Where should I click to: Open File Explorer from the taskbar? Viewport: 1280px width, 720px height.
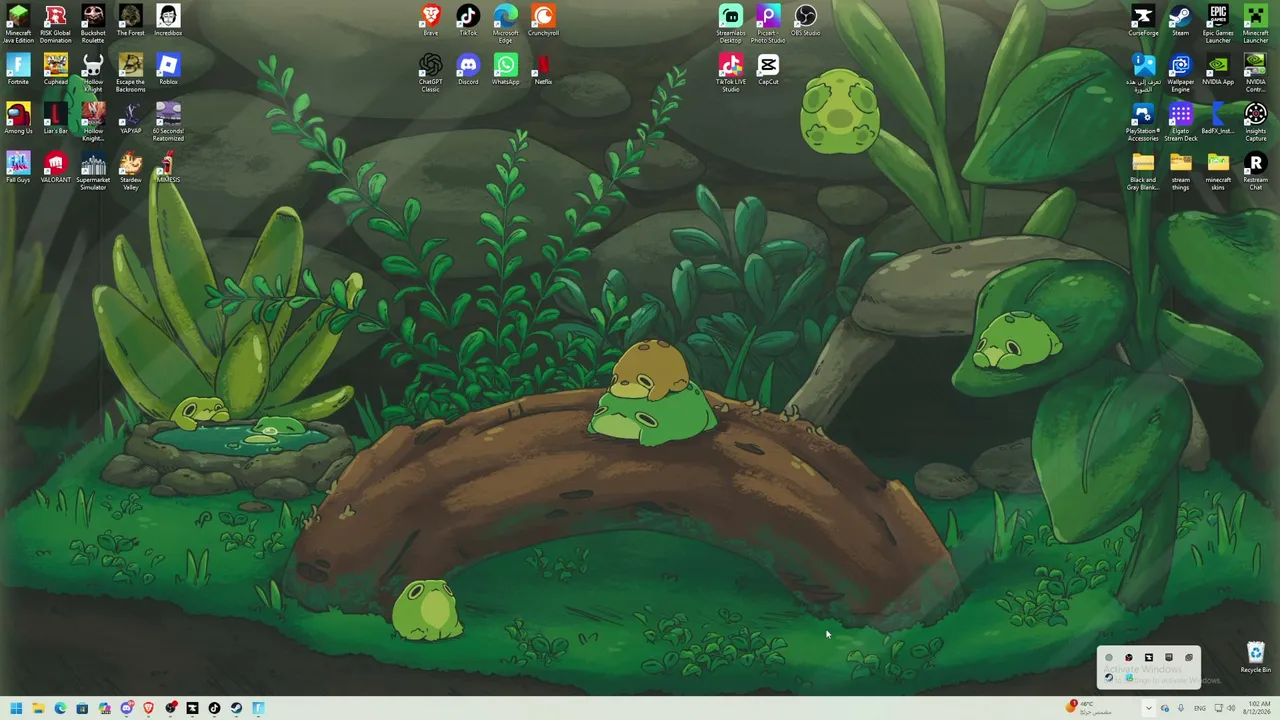(38, 709)
